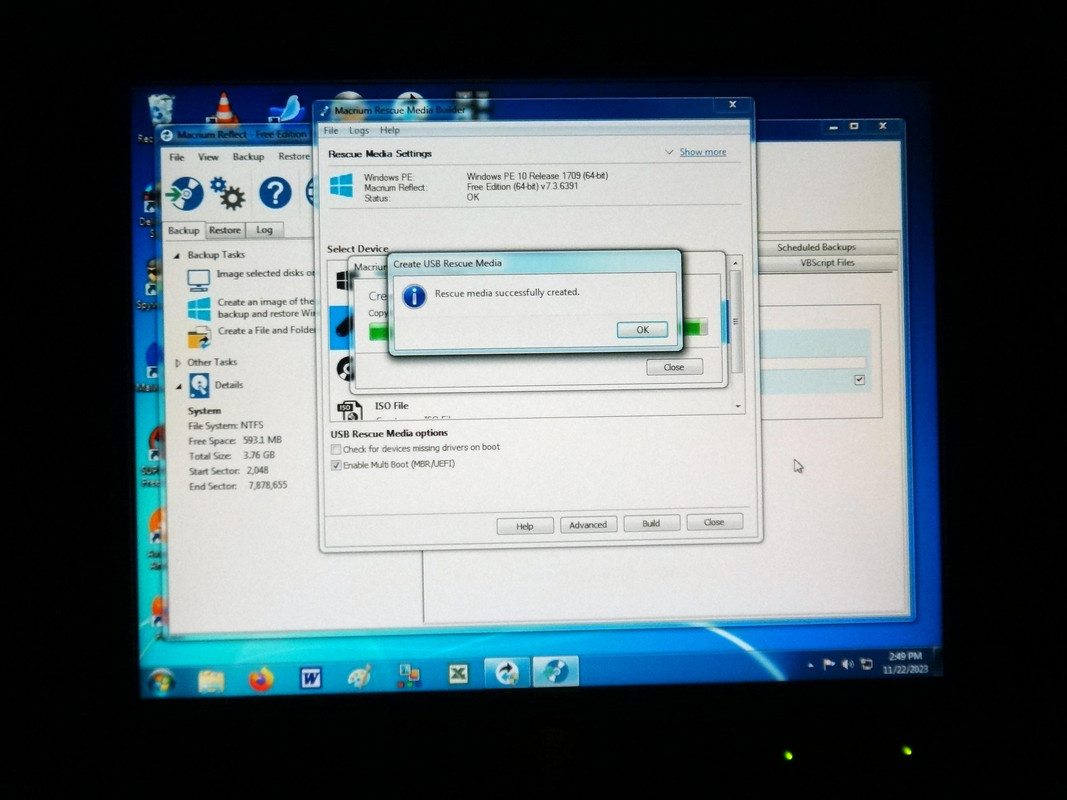Open Restore menu in Macrium Reflect window
The height and width of the screenshot is (800, 1067).
point(293,156)
